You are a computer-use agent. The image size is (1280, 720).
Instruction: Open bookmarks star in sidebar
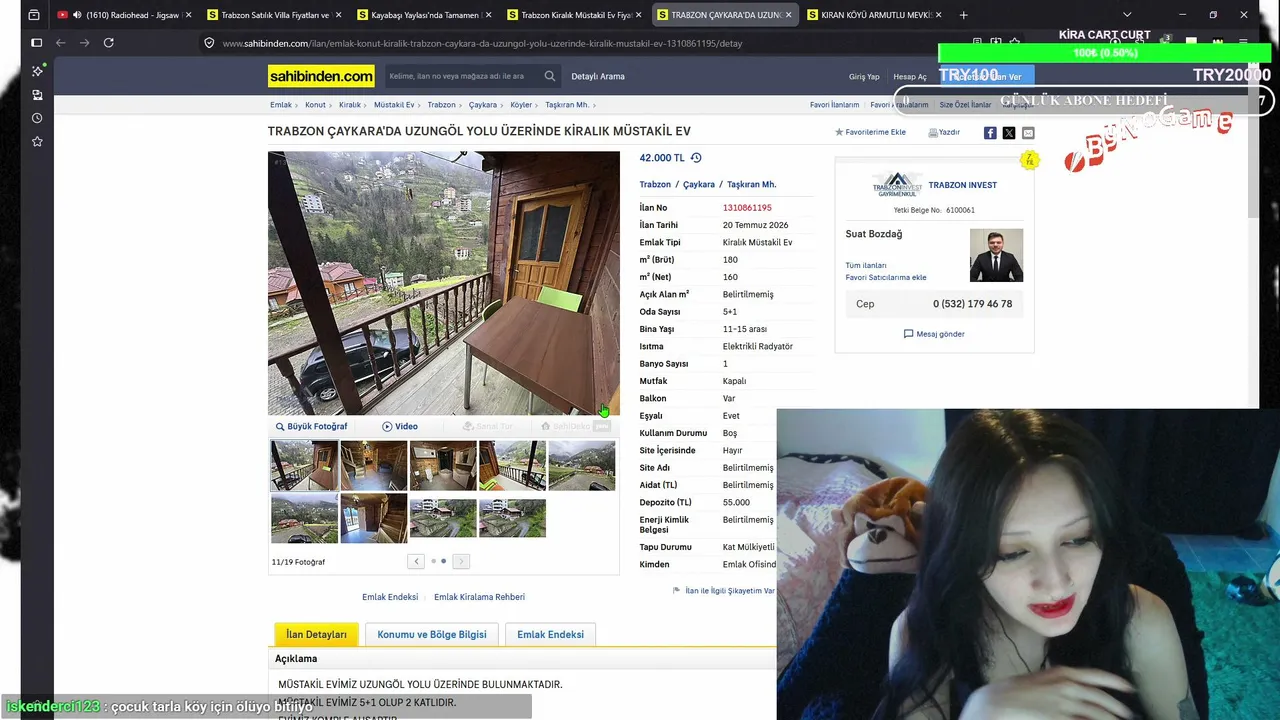tap(37, 142)
